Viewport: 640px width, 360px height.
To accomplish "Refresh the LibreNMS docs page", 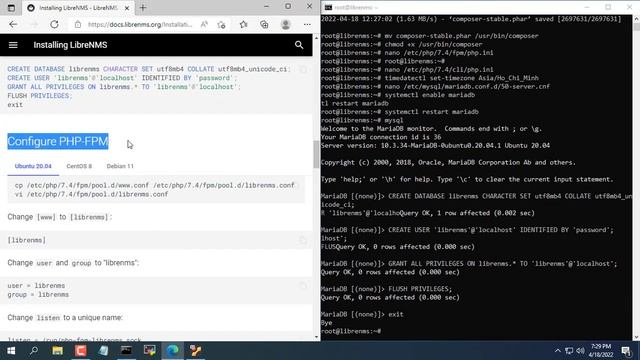I will point(54,24).
